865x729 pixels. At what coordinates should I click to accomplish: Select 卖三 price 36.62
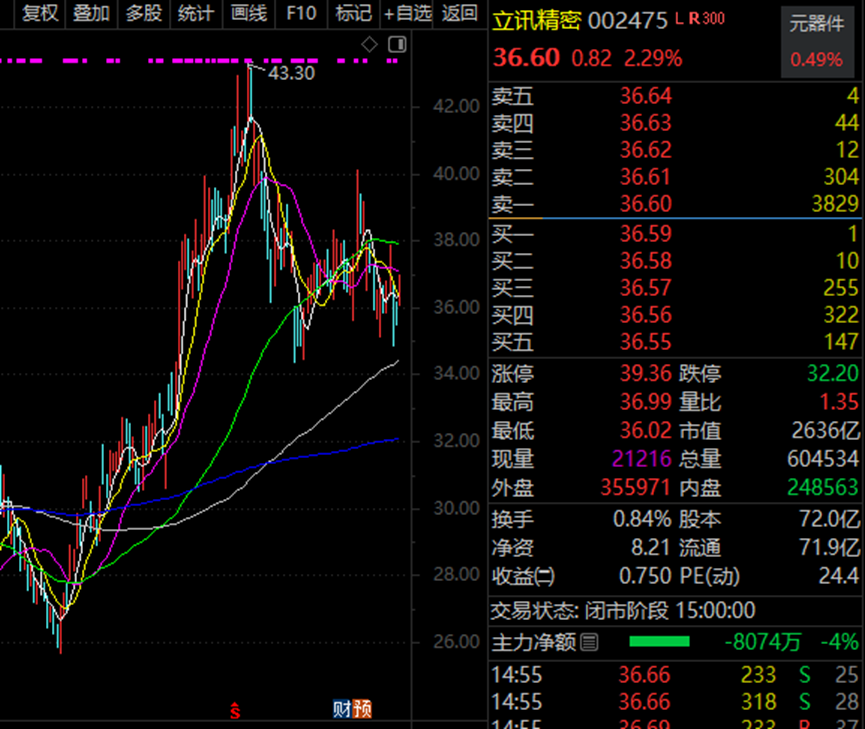pos(645,150)
